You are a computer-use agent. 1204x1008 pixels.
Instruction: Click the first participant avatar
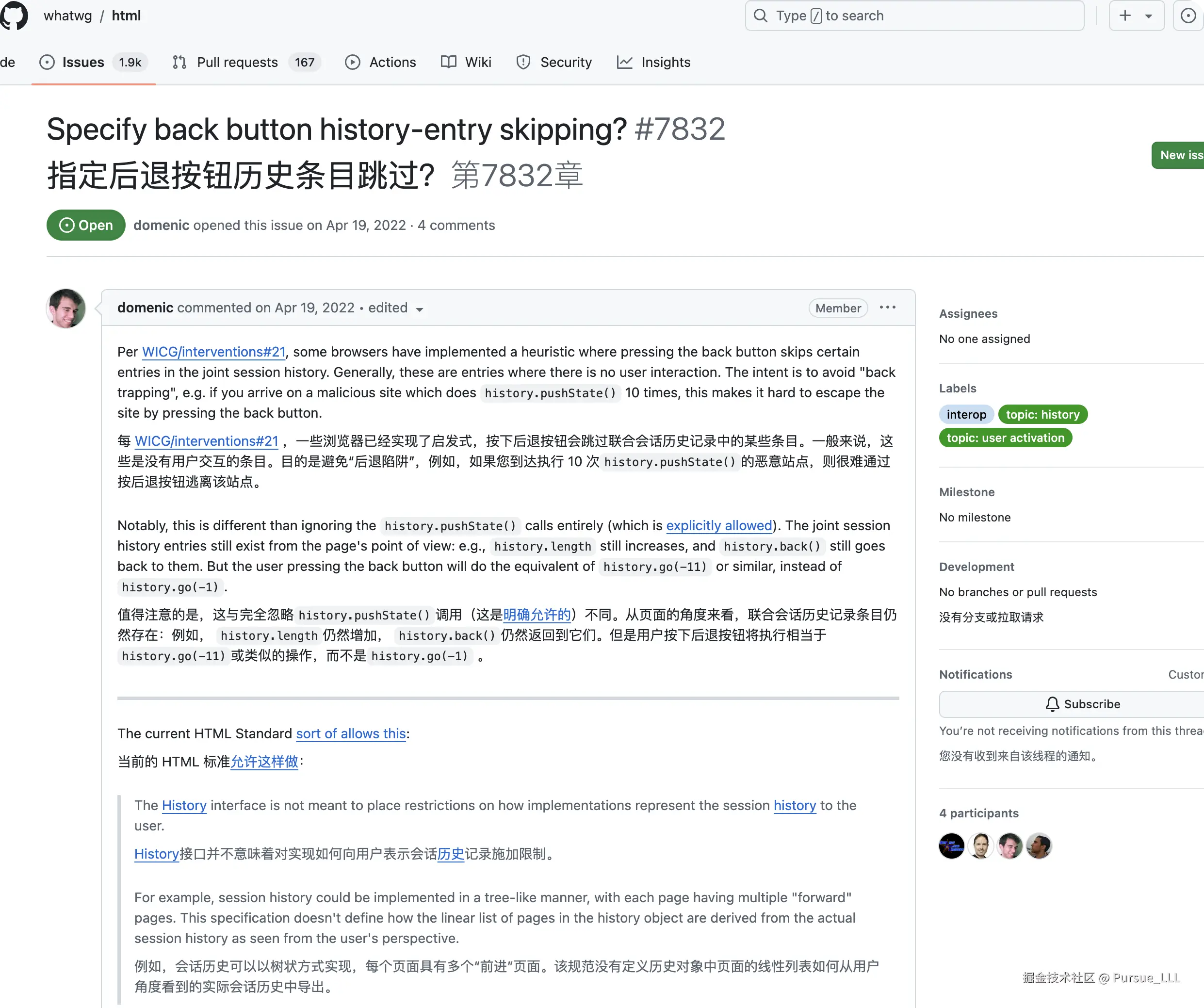(x=951, y=845)
